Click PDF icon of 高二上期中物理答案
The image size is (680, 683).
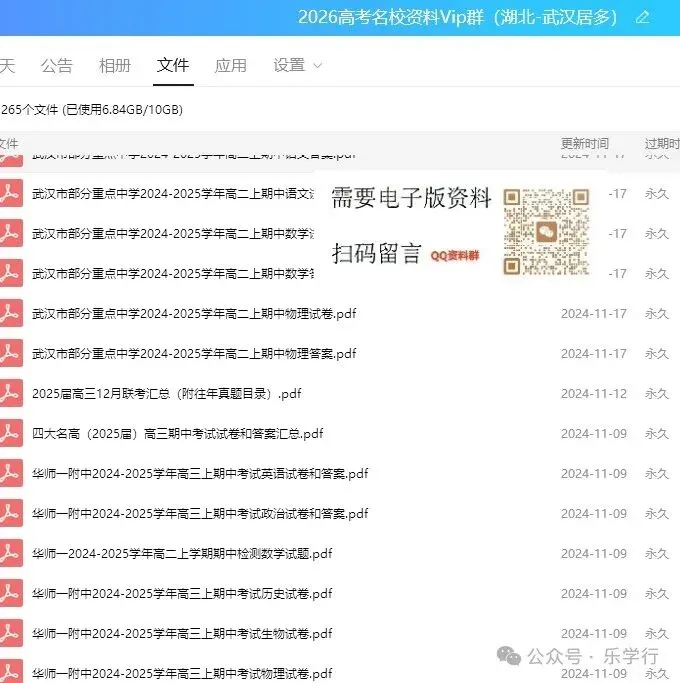(10, 353)
